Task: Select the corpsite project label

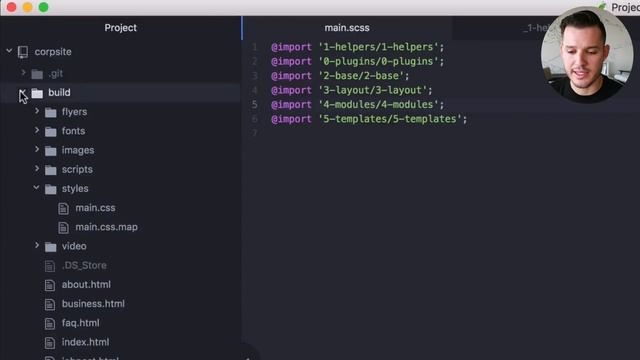Action: pyautogui.click(x=53, y=52)
